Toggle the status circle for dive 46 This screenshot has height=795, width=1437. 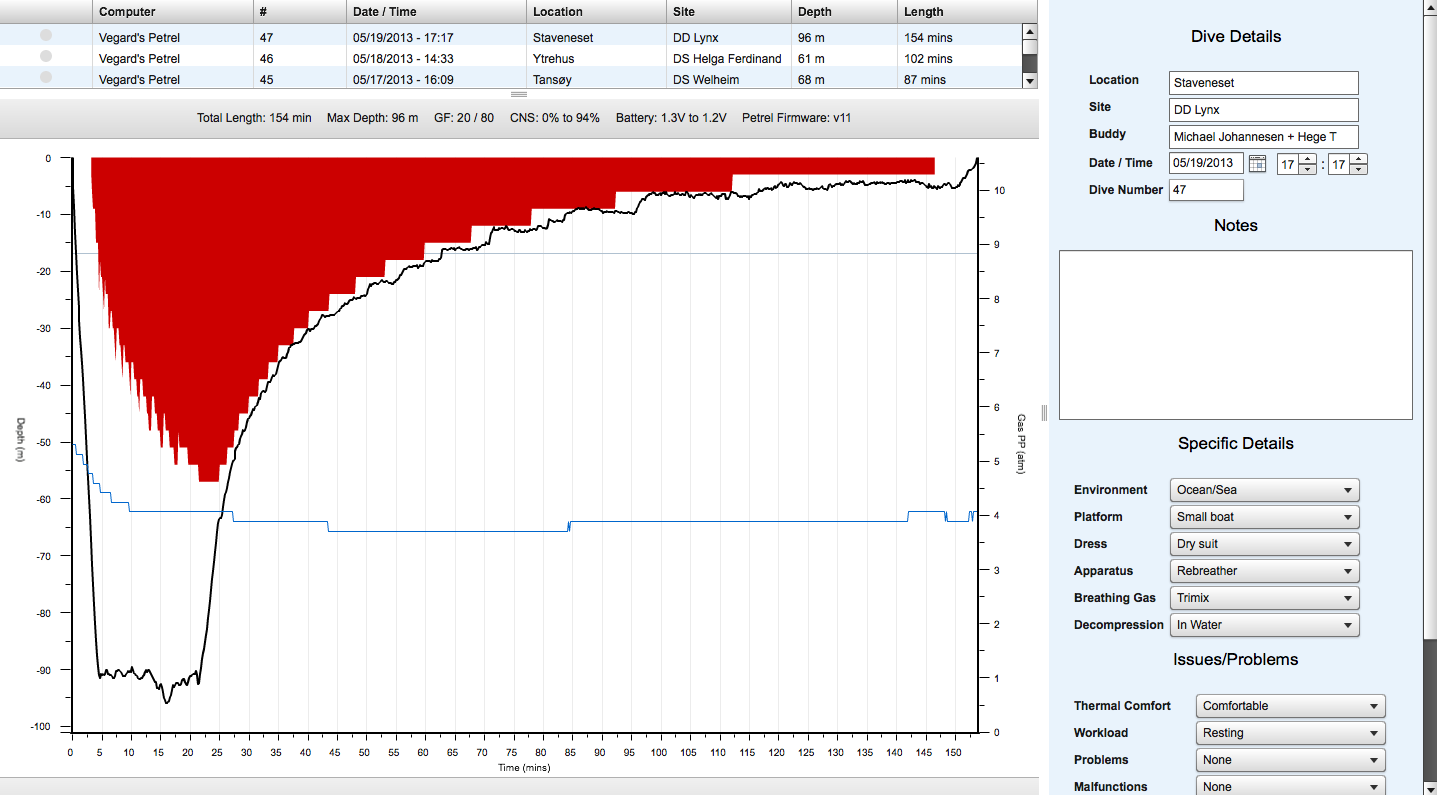[x=46, y=57]
